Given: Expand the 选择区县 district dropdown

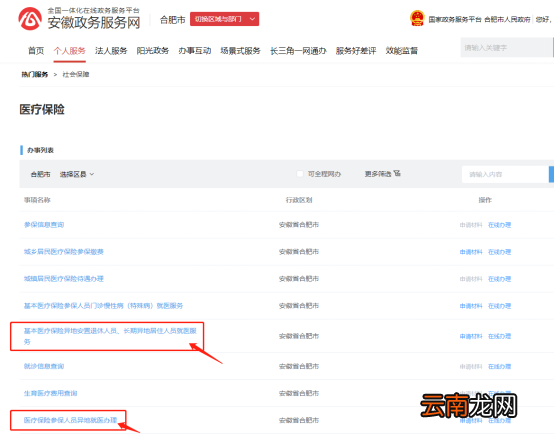Looking at the screenshot, I should tap(77, 174).
